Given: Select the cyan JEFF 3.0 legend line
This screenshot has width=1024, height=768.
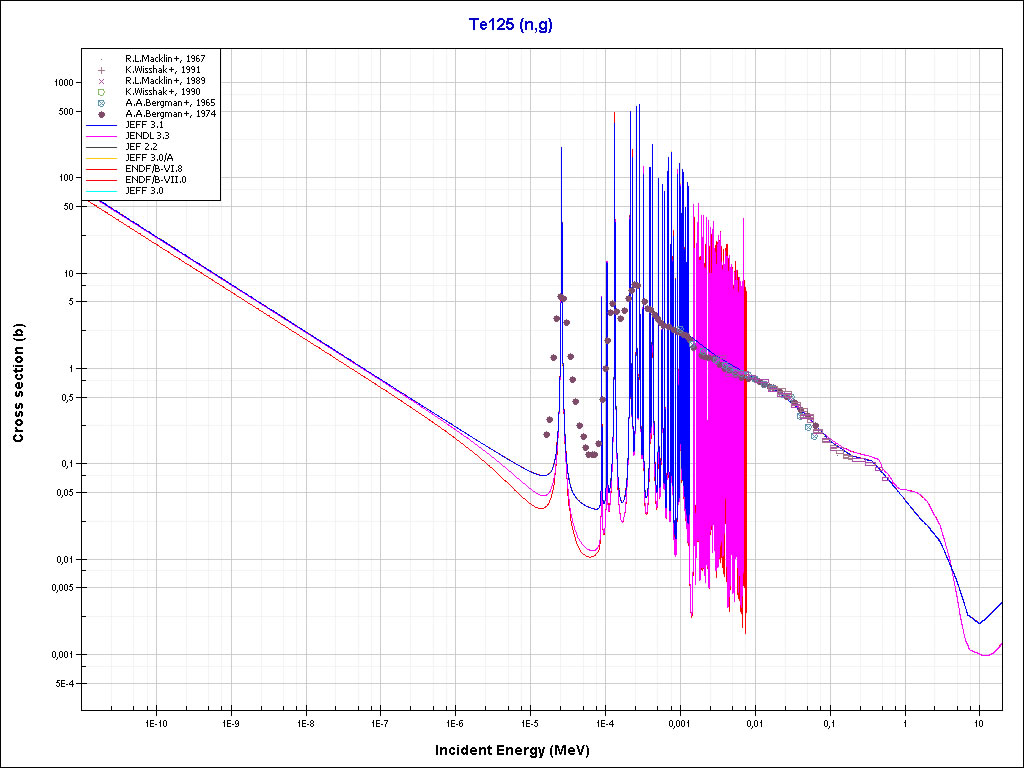Looking at the screenshot, I should click(101, 190).
